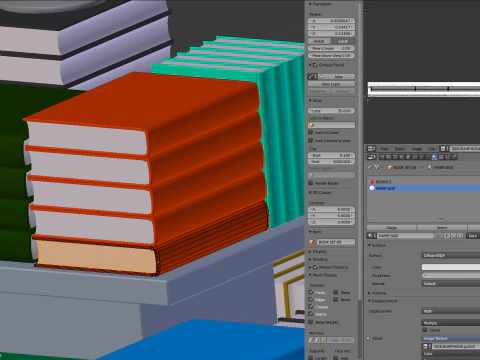Show face normals icon under Normals
The height and width of the screenshot is (360, 480).
(x=323, y=340)
